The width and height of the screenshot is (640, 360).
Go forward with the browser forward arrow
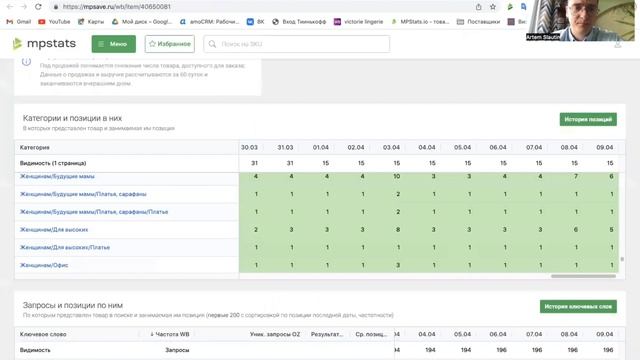(x=24, y=7)
